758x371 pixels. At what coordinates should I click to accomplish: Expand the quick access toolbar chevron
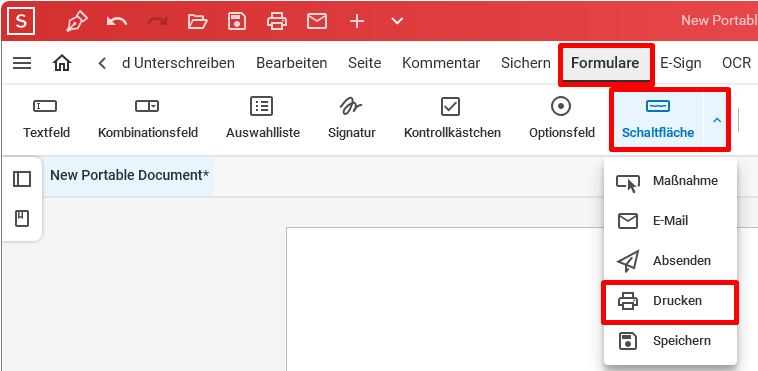(x=397, y=21)
